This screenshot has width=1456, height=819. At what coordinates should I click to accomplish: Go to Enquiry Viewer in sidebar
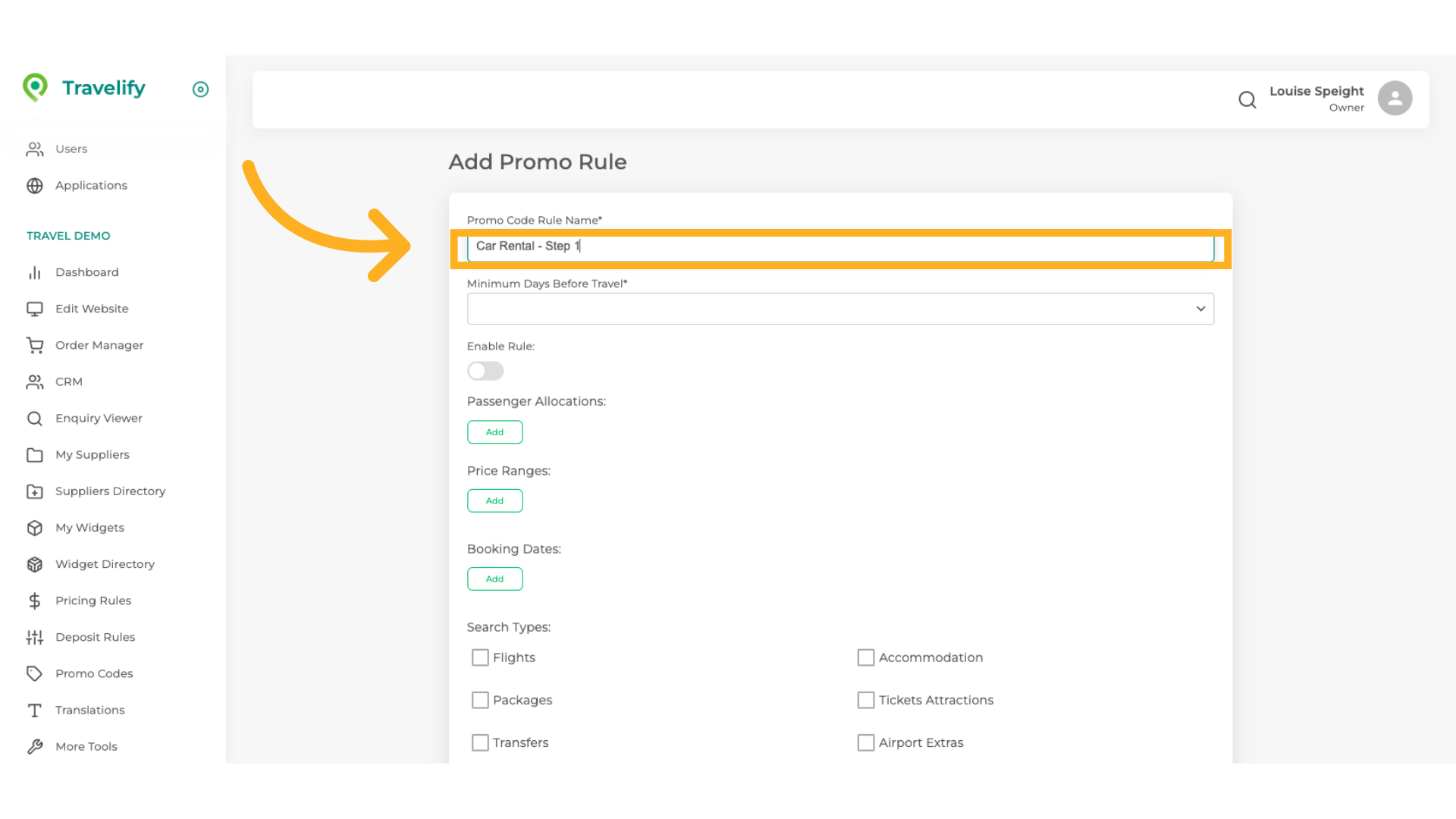click(x=99, y=418)
